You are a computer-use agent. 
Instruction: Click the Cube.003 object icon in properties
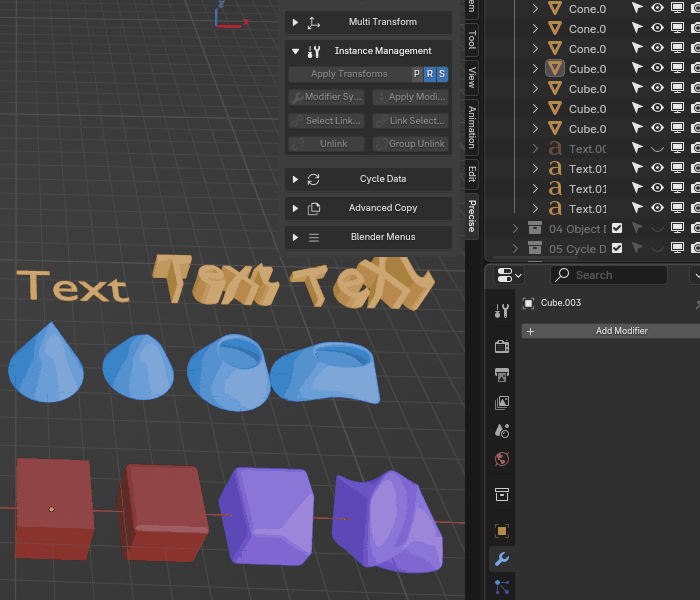[x=528, y=303]
